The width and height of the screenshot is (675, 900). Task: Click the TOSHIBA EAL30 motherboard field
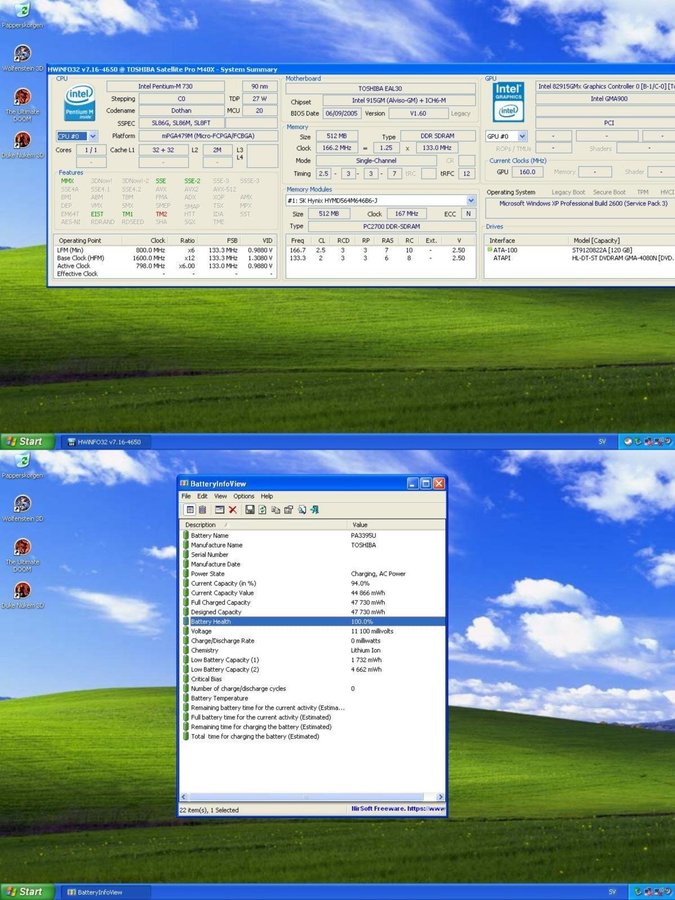(381, 88)
